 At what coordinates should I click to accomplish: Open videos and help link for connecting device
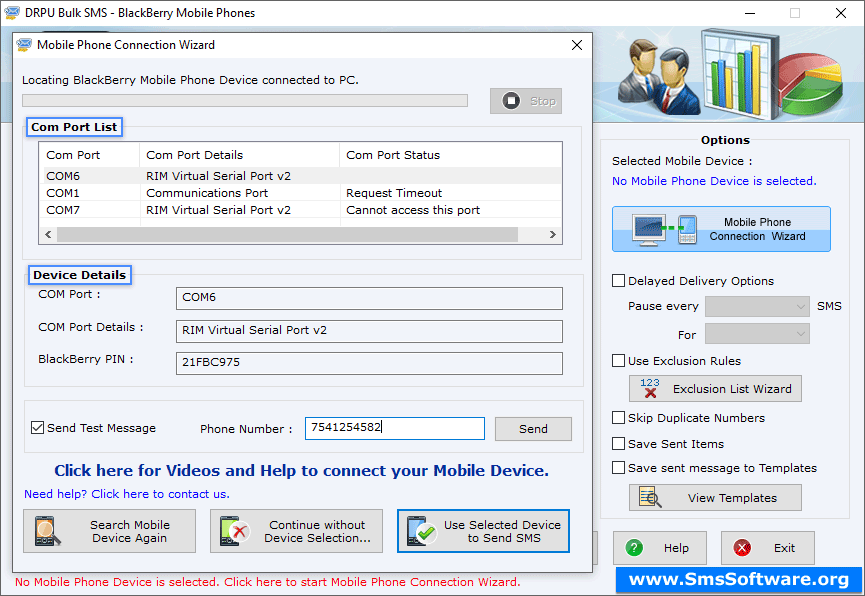pos(301,470)
